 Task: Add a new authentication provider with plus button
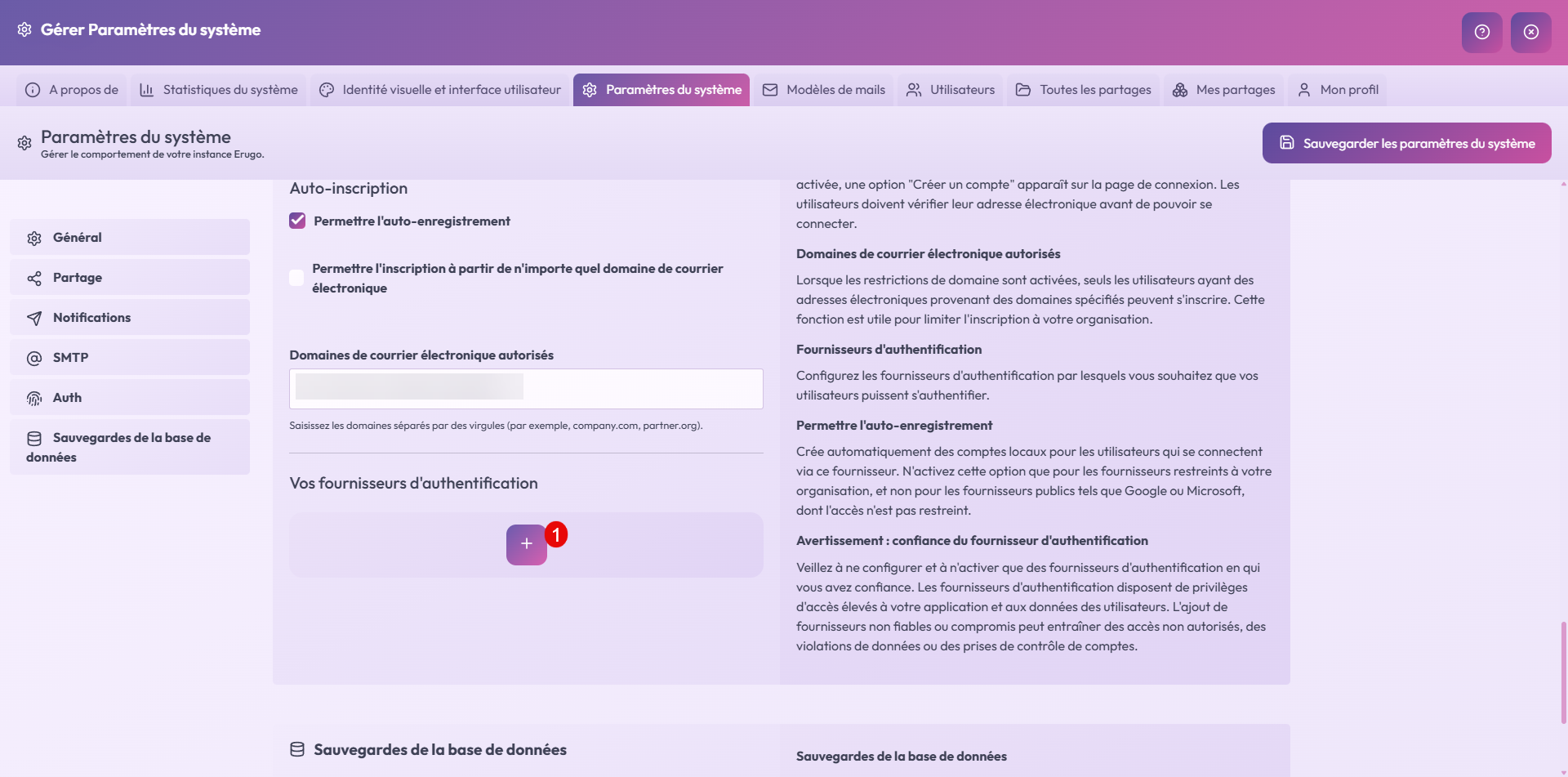526,544
